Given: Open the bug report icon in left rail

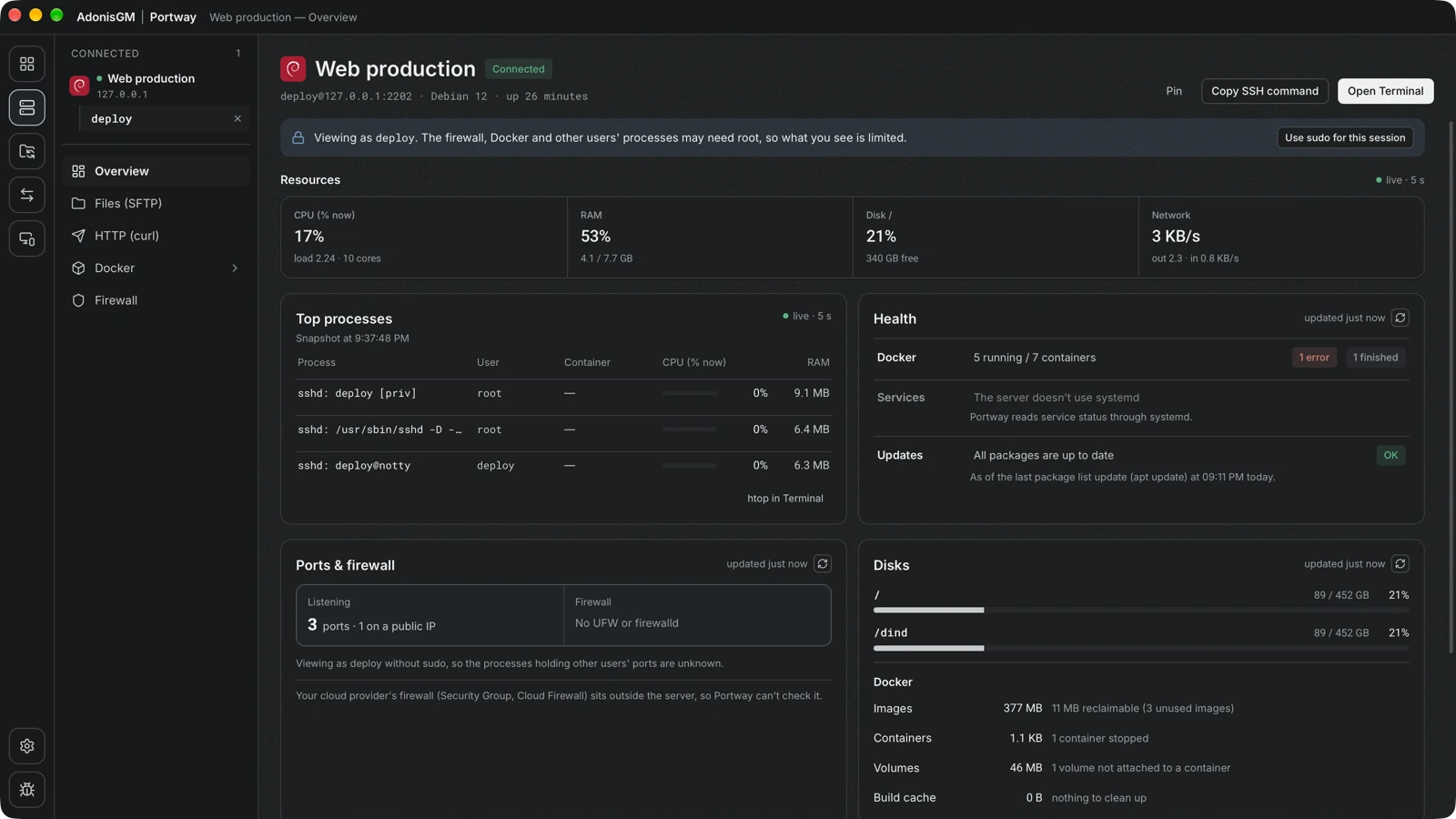Looking at the screenshot, I should click(27, 790).
